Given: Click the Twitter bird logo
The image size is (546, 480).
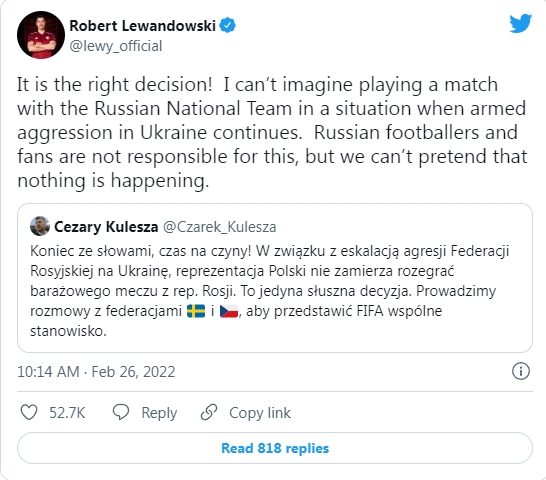Looking at the screenshot, I should (x=520, y=23).
